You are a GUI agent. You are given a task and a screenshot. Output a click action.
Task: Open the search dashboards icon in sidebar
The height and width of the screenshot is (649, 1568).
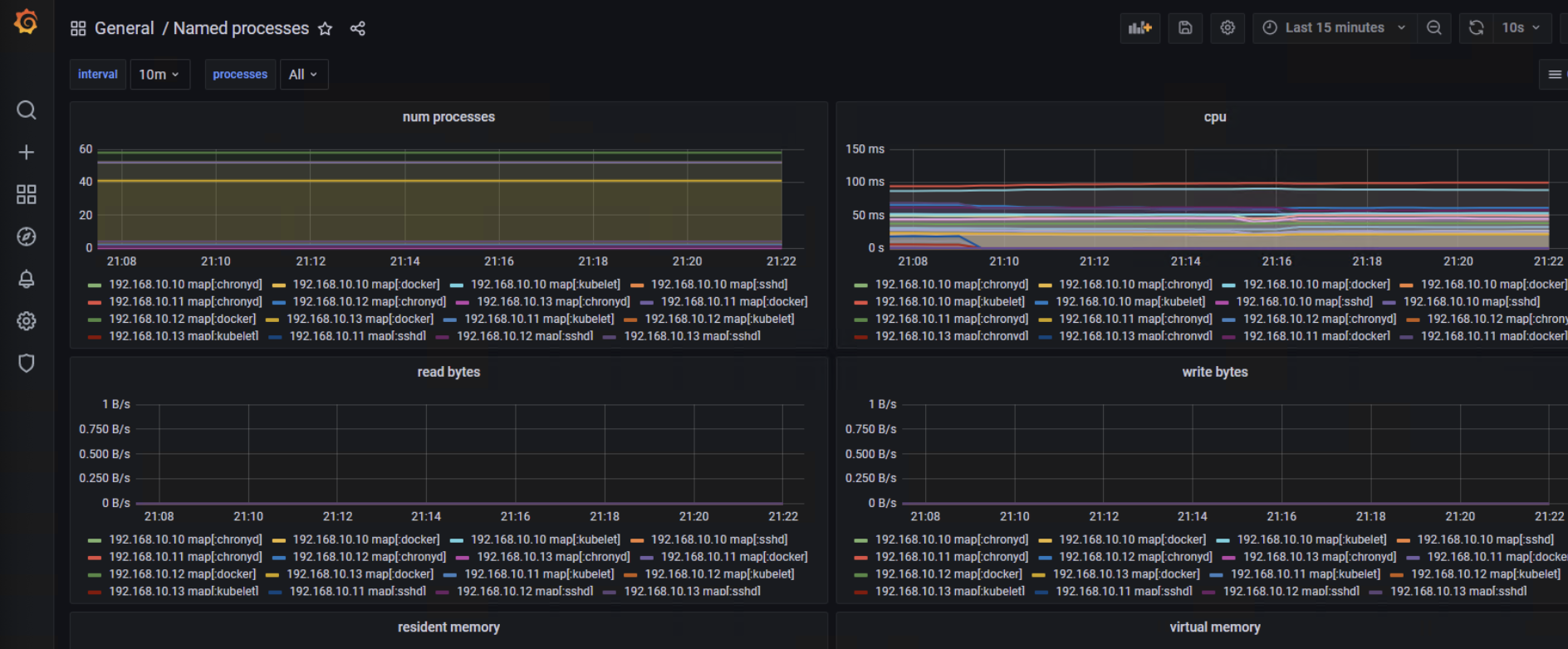[x=27, y=110]
